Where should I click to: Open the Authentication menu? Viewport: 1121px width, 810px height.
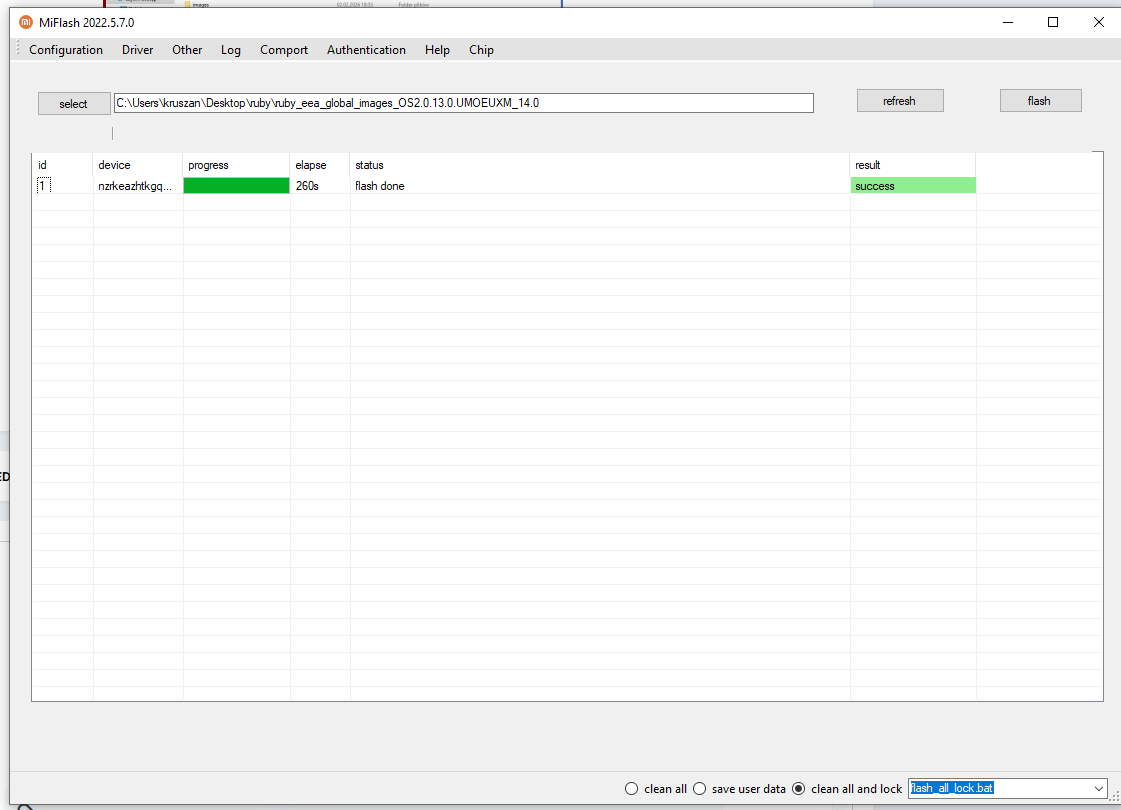click(x=366, y=50)
